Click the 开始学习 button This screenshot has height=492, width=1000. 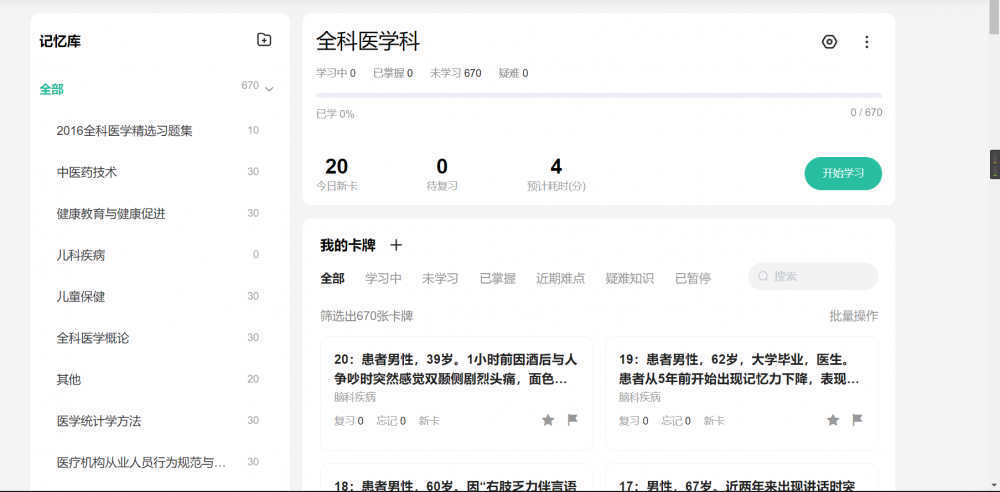coord(843,174)
